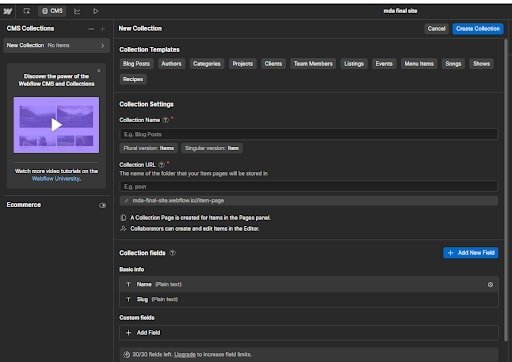Focus the Collection URL input field

pyautogui.click(x=309, y=187)
